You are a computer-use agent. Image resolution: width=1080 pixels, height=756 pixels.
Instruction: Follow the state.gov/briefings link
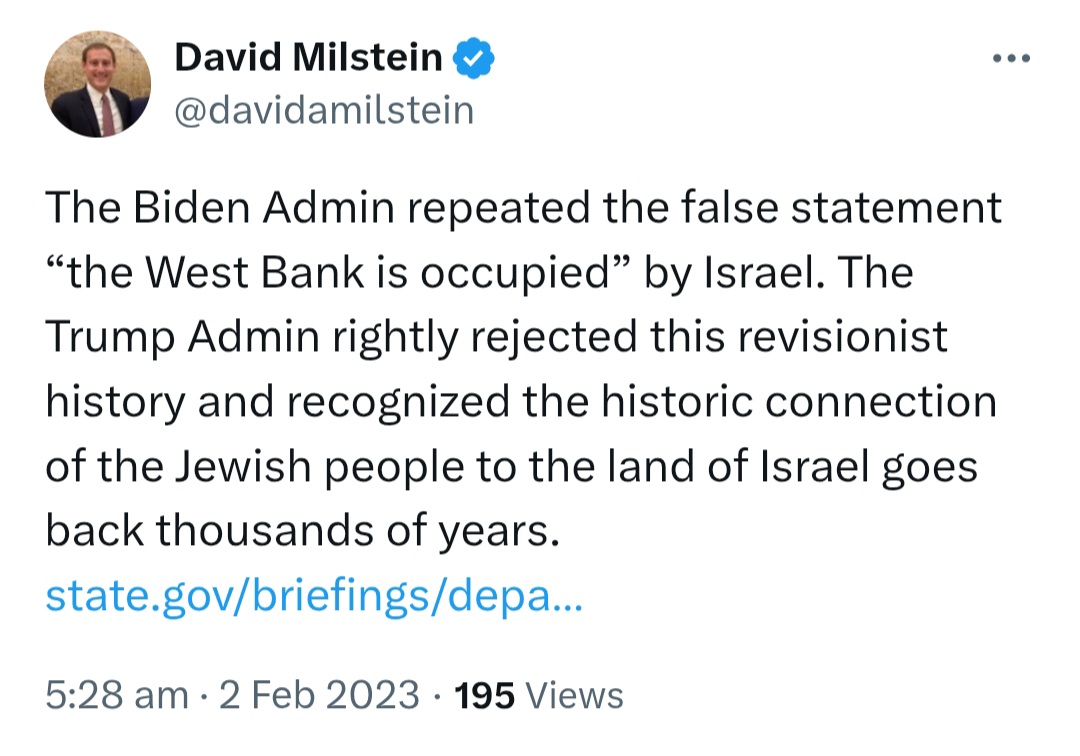pyautogui.click(x=314, y=596)
